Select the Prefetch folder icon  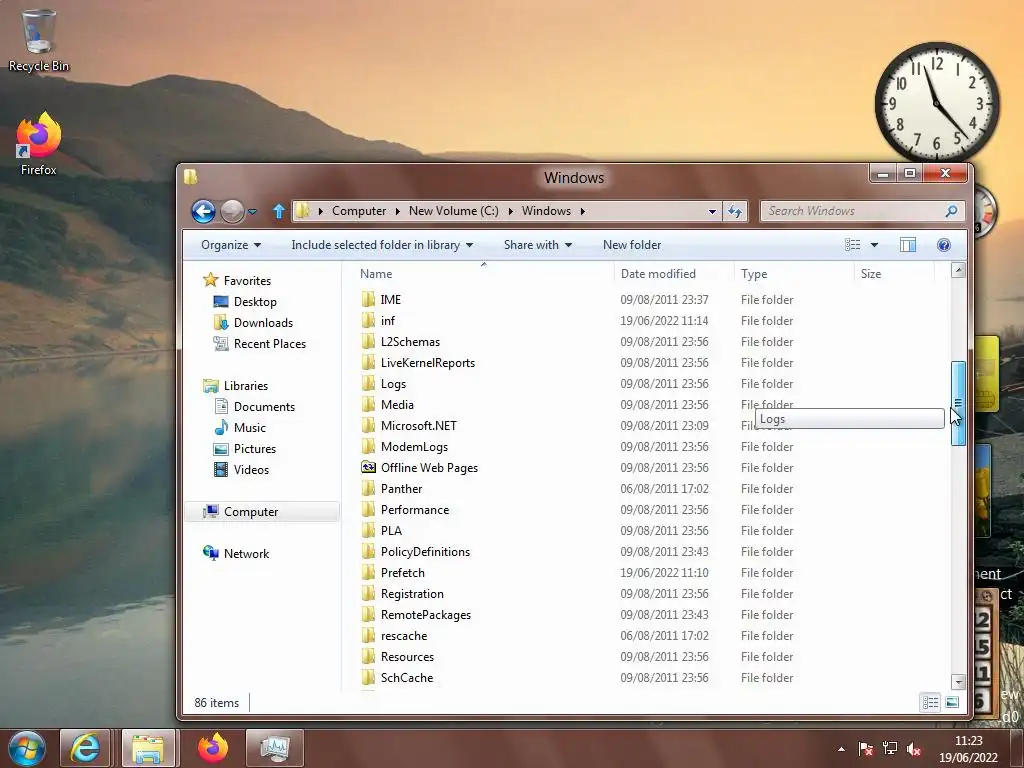coord(368,573)
